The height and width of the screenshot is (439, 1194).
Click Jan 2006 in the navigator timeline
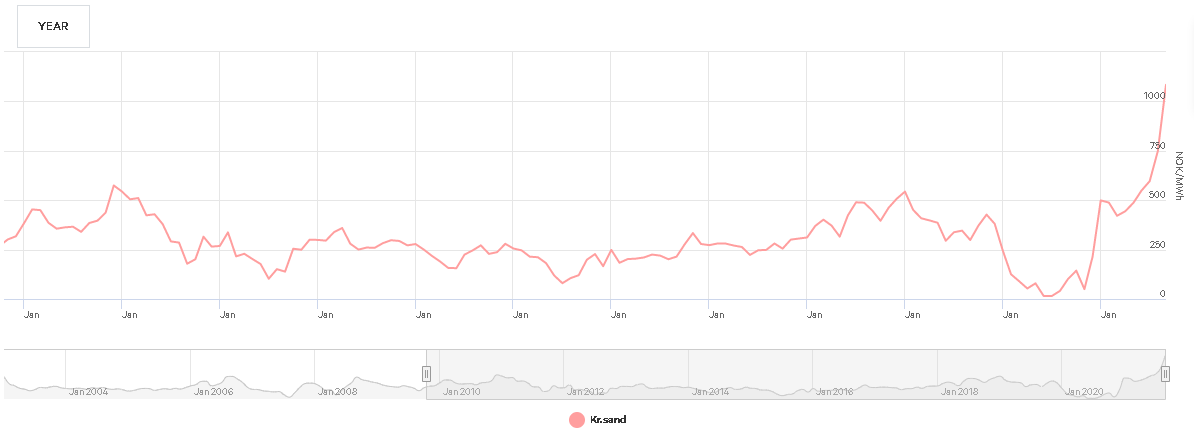tap(213, 391)
